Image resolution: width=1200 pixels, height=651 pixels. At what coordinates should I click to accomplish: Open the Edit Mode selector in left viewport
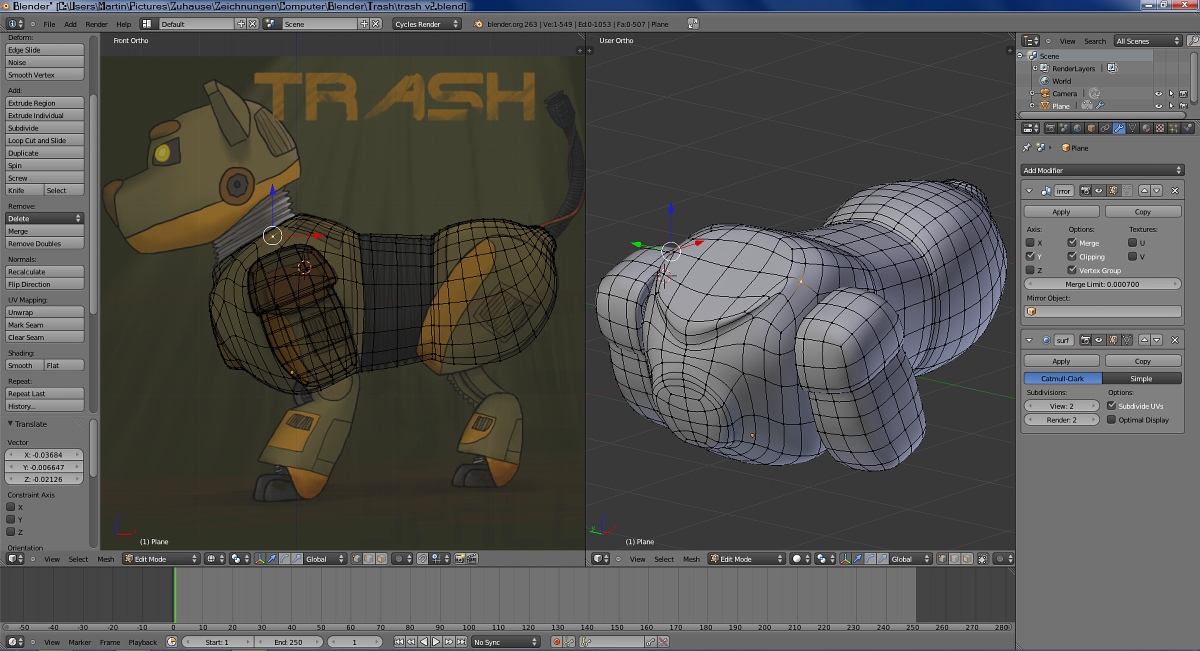[x=160, y=559]
